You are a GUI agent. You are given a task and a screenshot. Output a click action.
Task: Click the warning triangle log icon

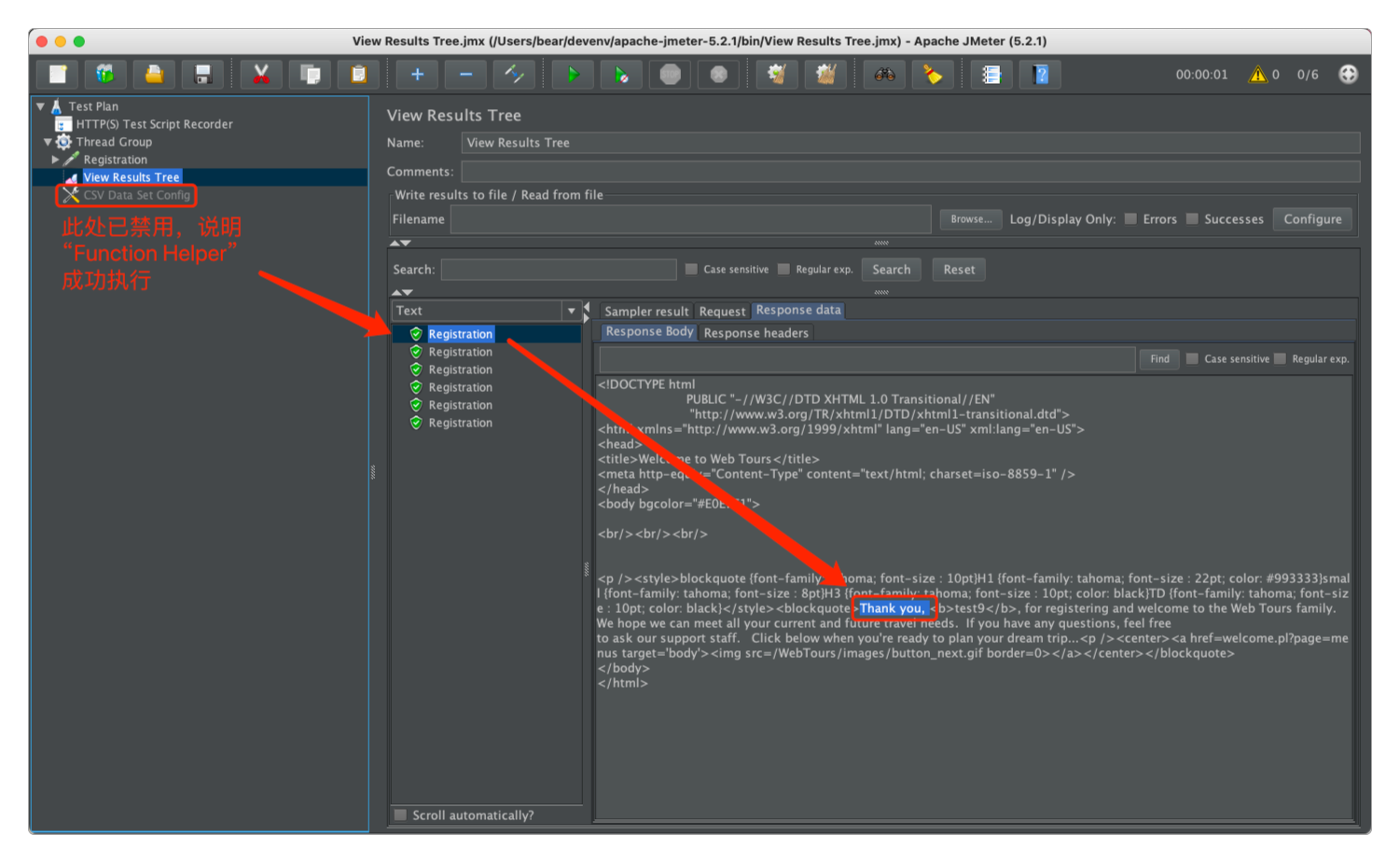[1258, 75]
